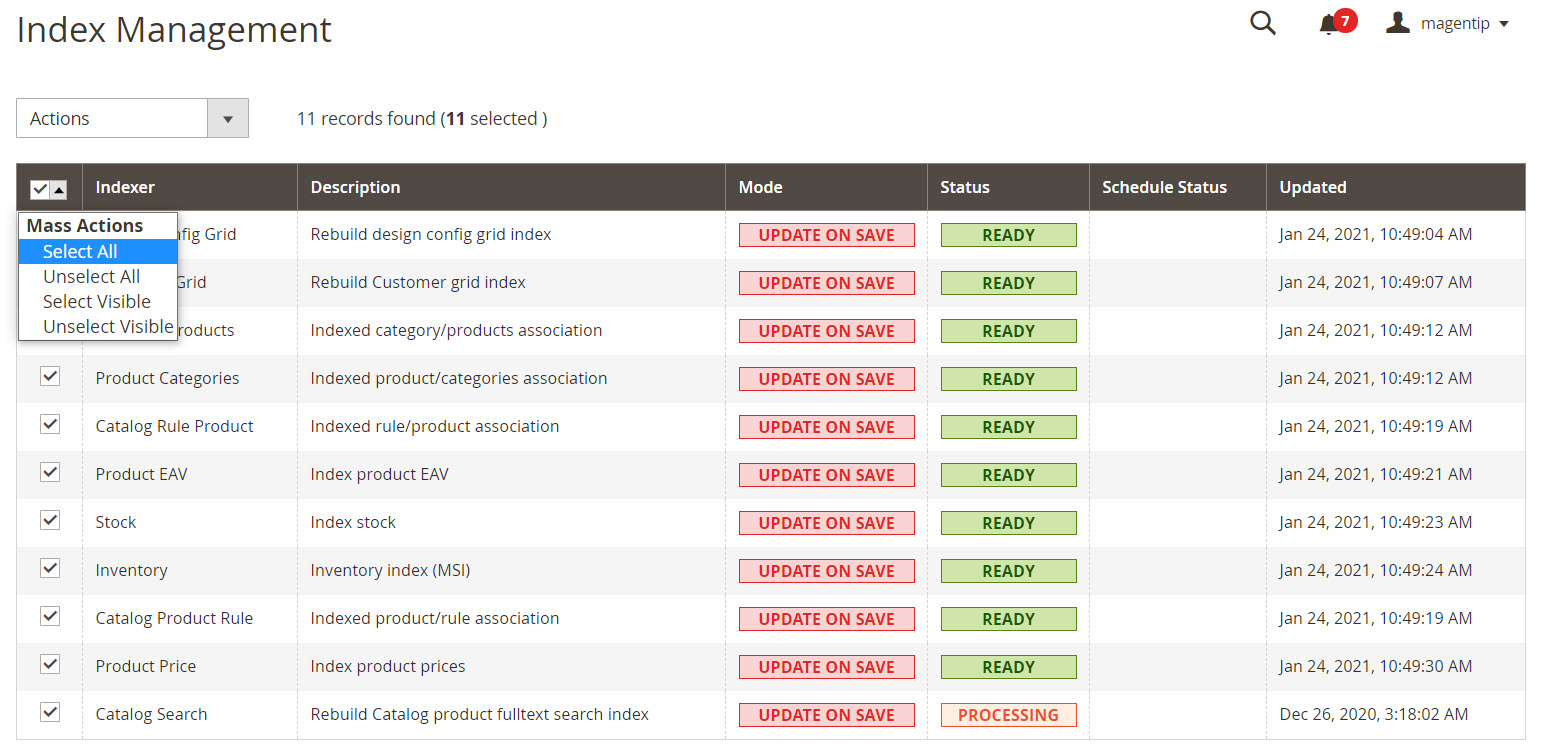Open the Product EAV indexer
The width and height of the screenshot is (1544, 750).
(141, 473)
